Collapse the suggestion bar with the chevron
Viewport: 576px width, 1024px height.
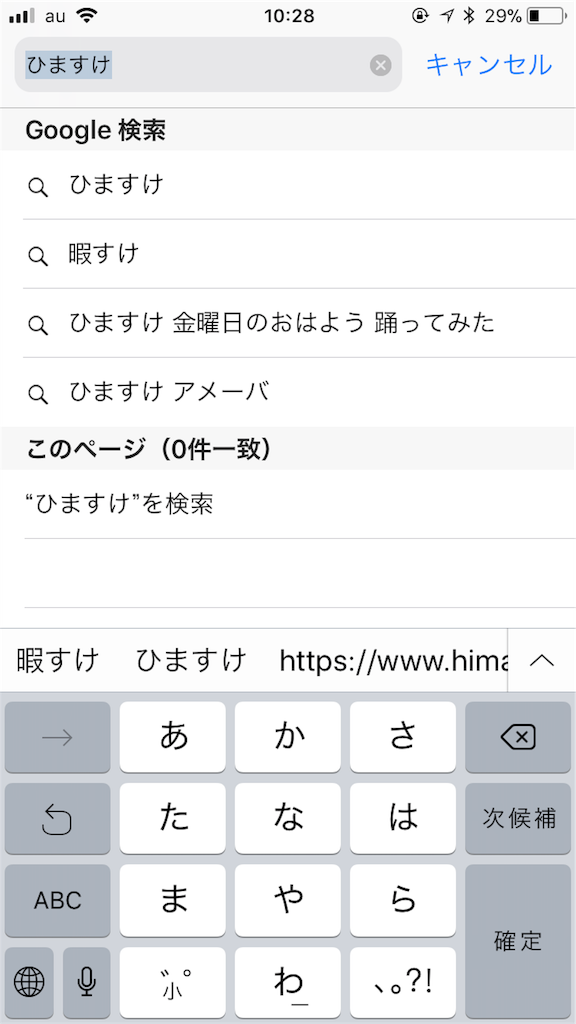[541, 660]
